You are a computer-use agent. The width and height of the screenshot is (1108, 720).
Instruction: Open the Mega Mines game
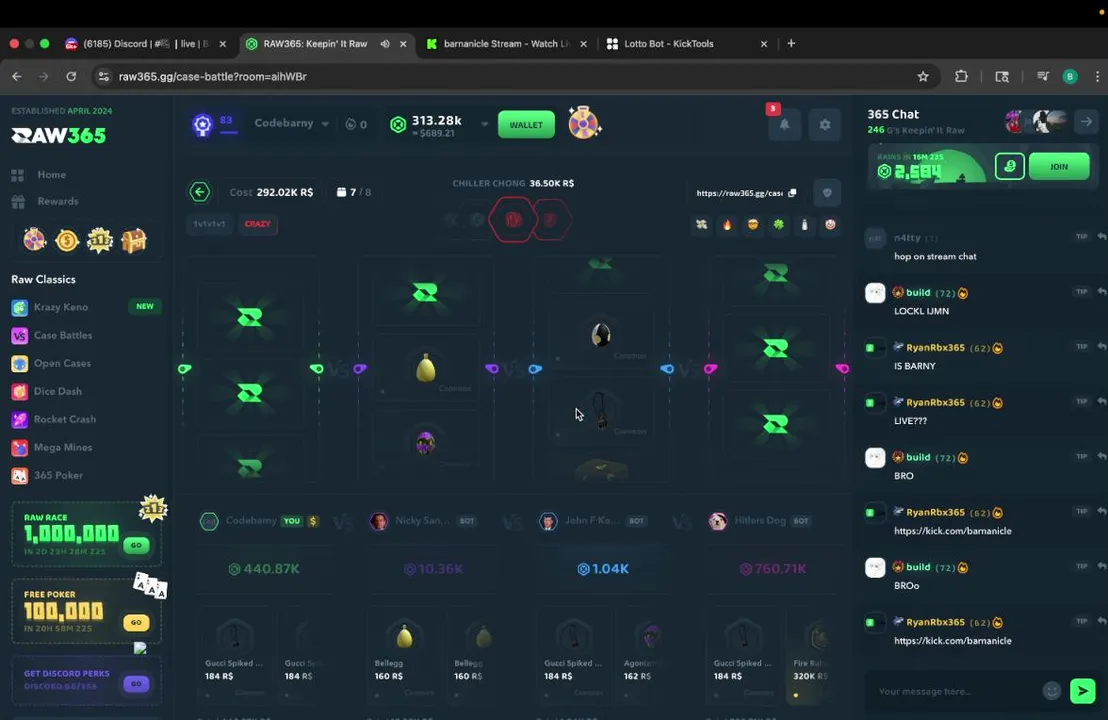tap(62, 447)
